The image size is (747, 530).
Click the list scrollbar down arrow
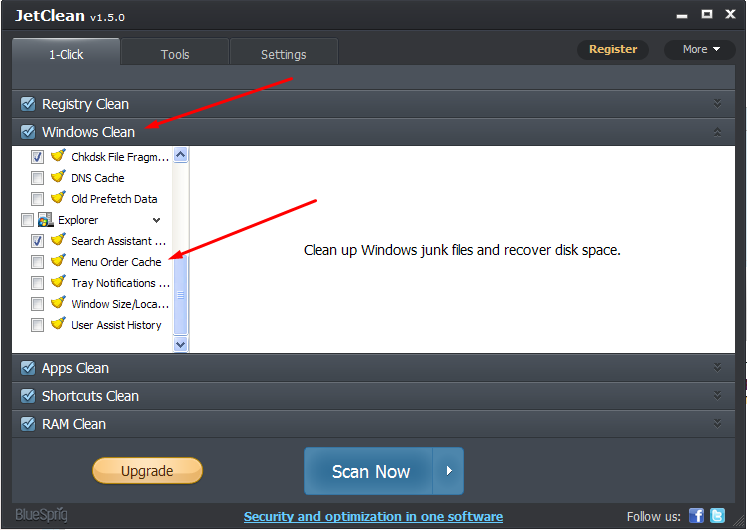[181, 344]
